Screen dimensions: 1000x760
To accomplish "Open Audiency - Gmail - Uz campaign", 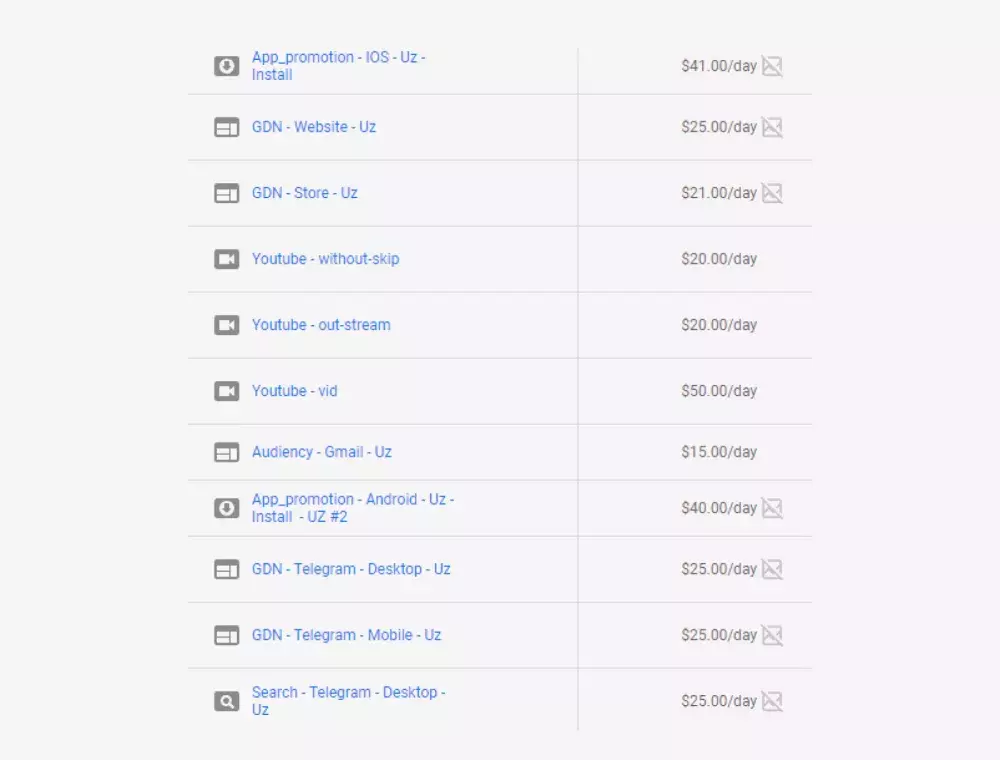I will pos(322,452).
